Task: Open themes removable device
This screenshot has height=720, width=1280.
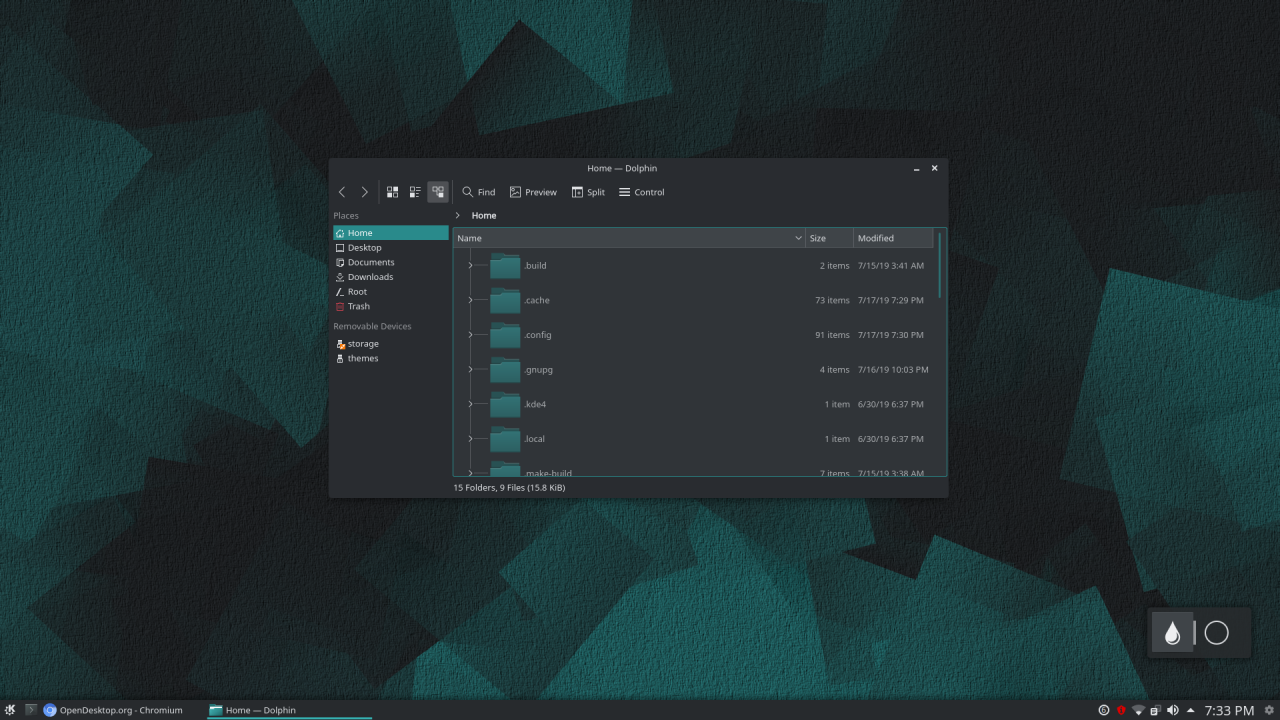Action: (390, 358)
